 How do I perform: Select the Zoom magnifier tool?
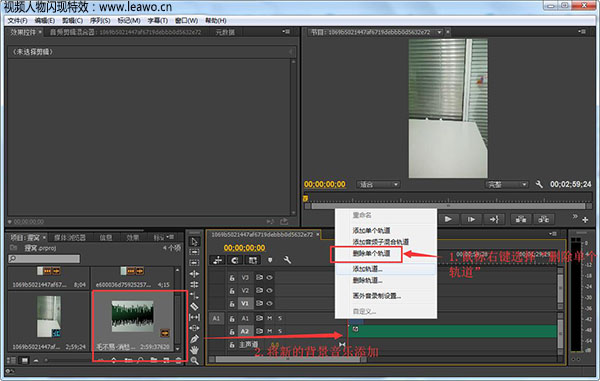pos(194,361)
